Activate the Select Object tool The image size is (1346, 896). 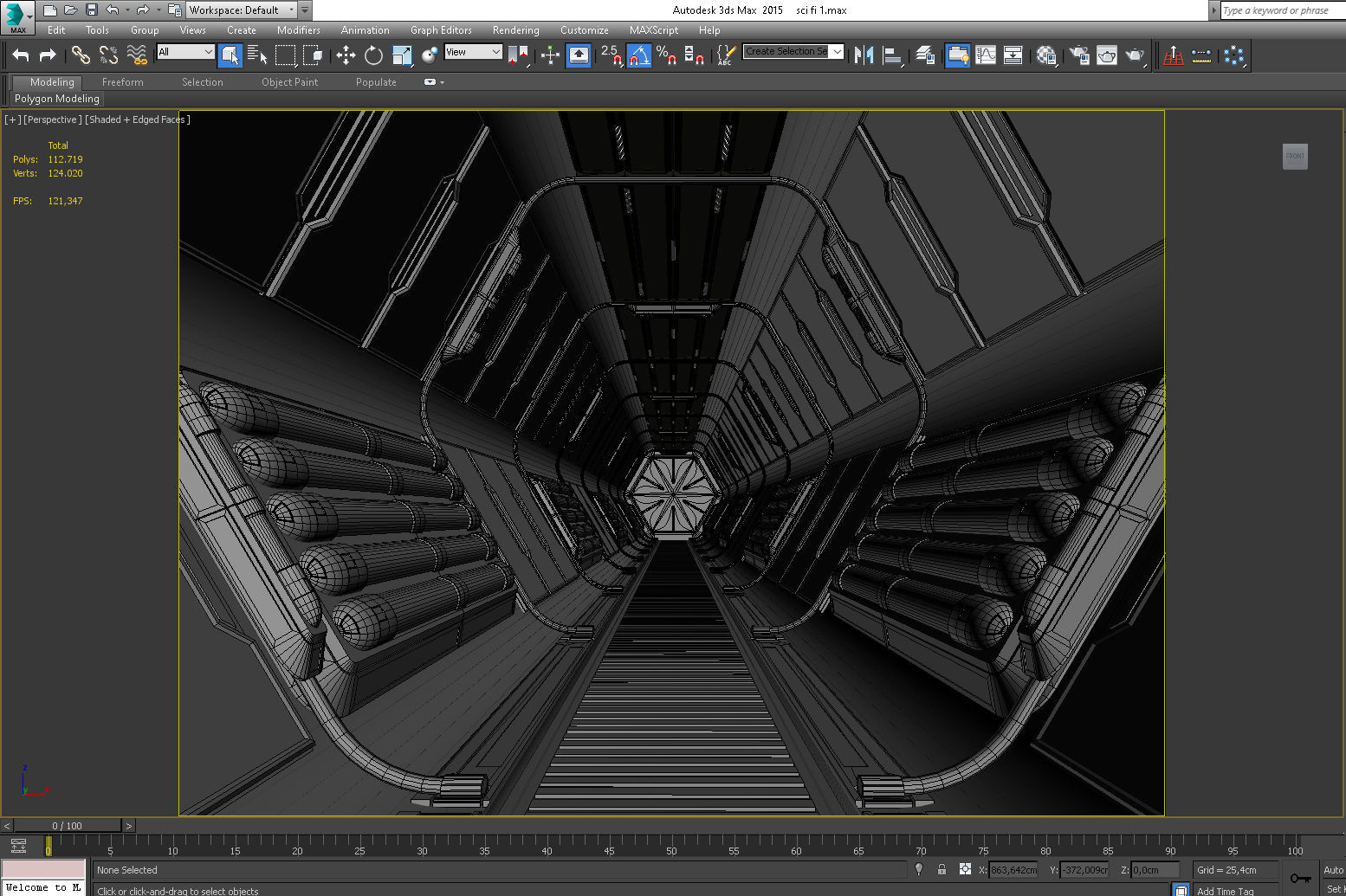coord(230,55)
